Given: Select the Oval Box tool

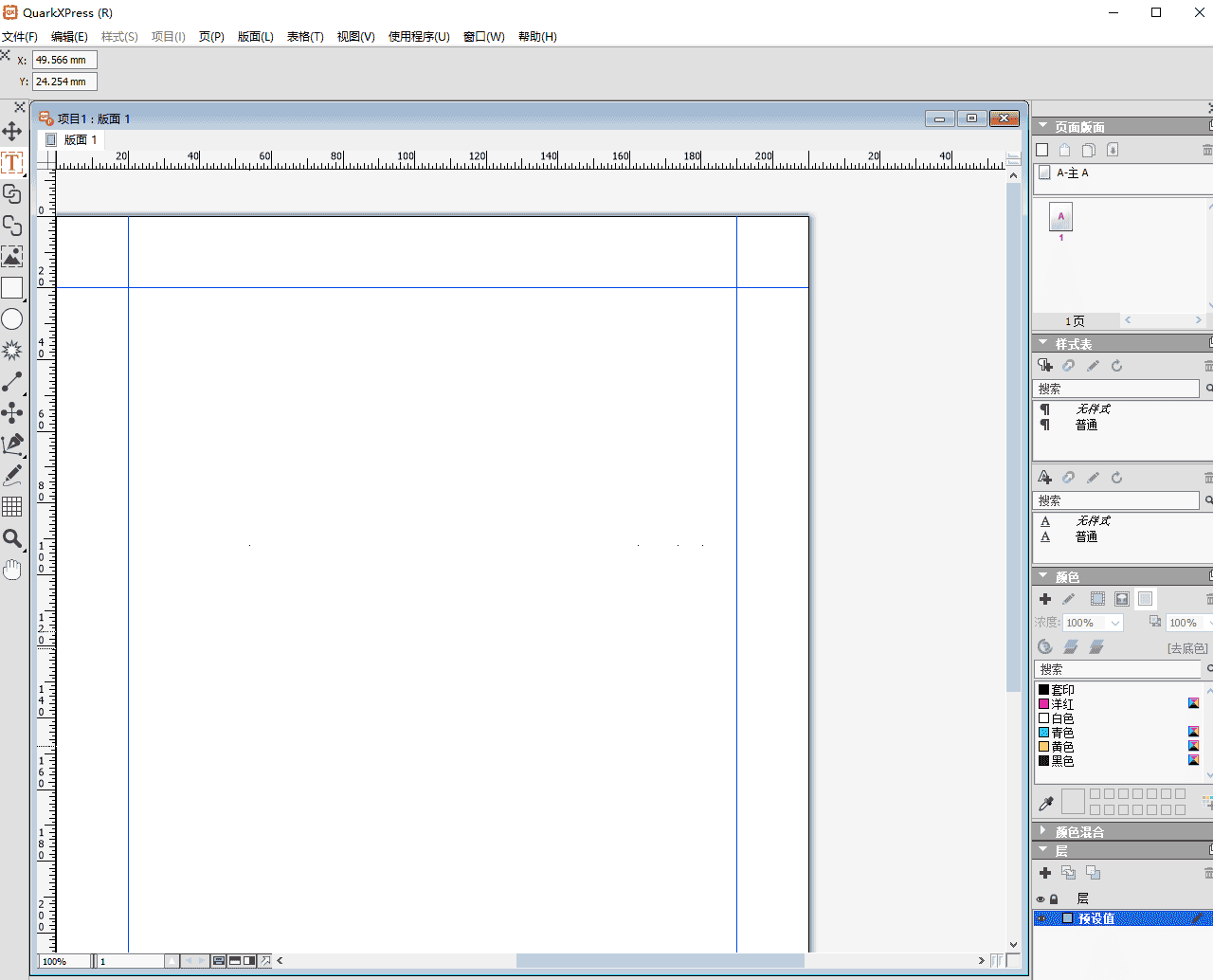Looking at the screenshot, I should (12, 319).
